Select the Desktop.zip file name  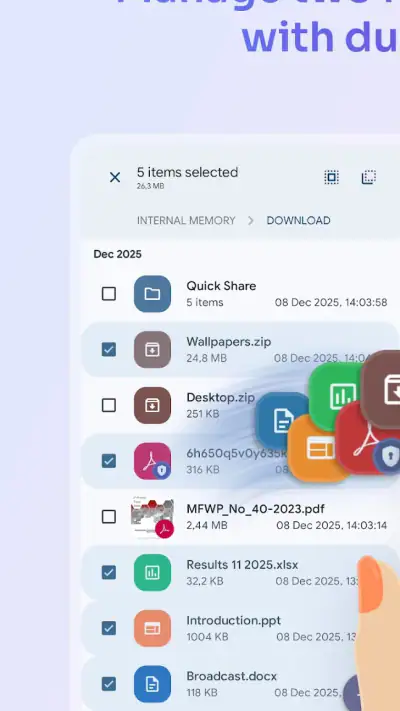220,398
